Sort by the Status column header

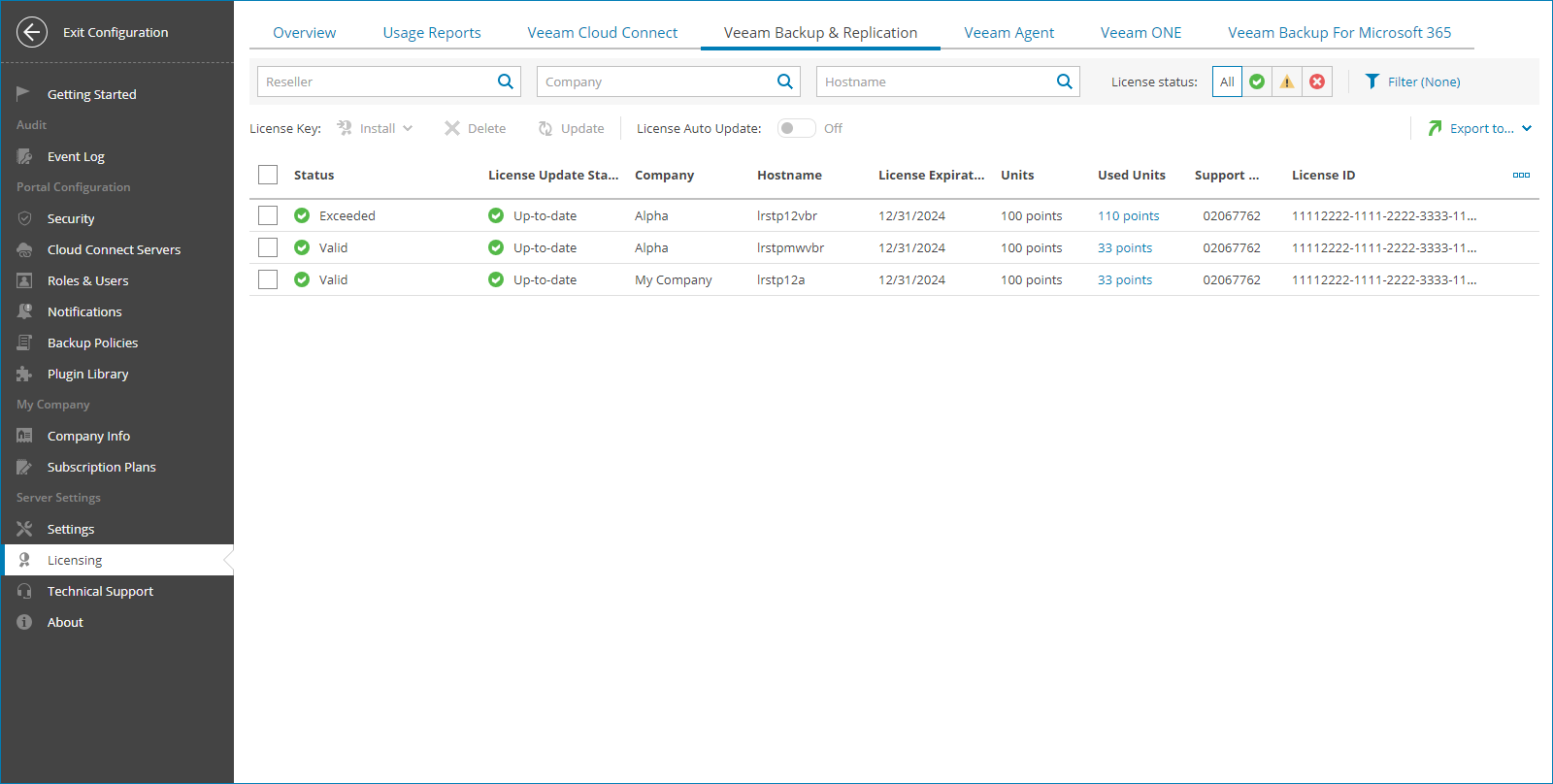[x=314, y=175]
